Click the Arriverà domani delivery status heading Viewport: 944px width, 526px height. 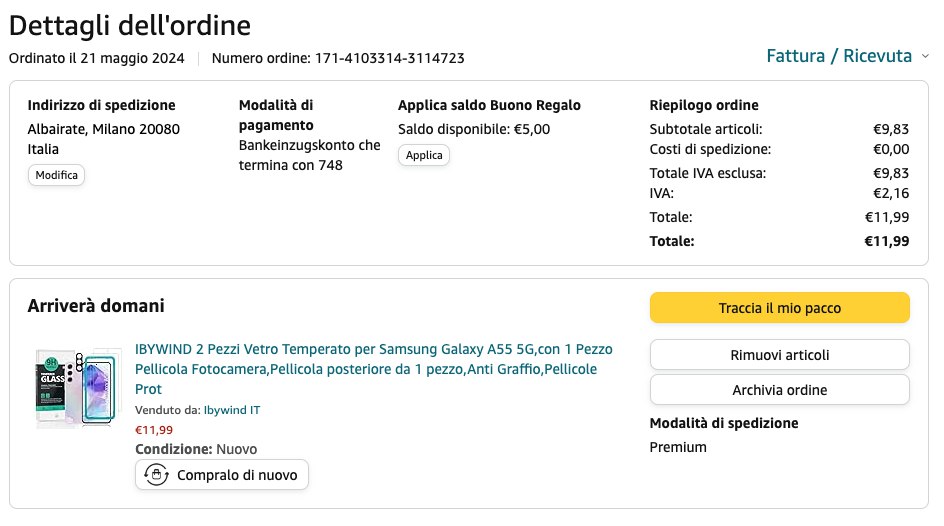[96, 306]
